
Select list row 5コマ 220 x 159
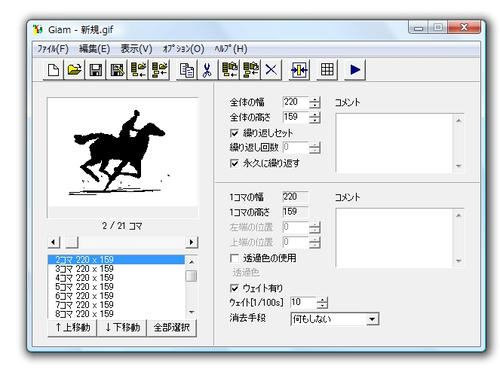tap(116, 287)
